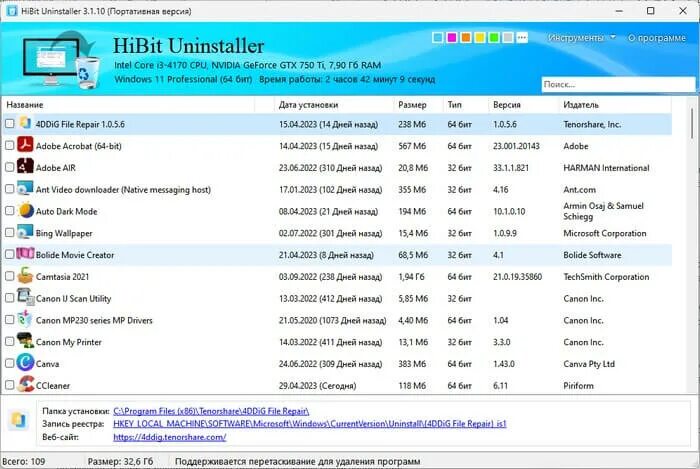
Task: Enable the Camtasia 2021 checkbox
Action: 9,276
